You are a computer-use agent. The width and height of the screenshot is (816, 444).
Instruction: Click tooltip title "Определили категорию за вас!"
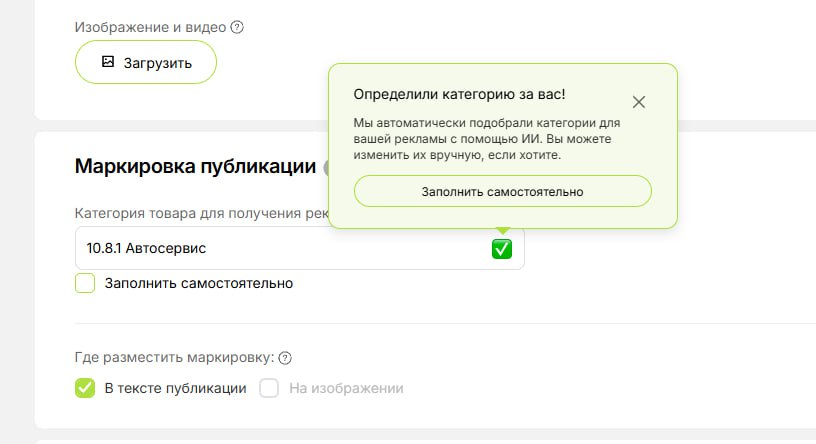459,94
